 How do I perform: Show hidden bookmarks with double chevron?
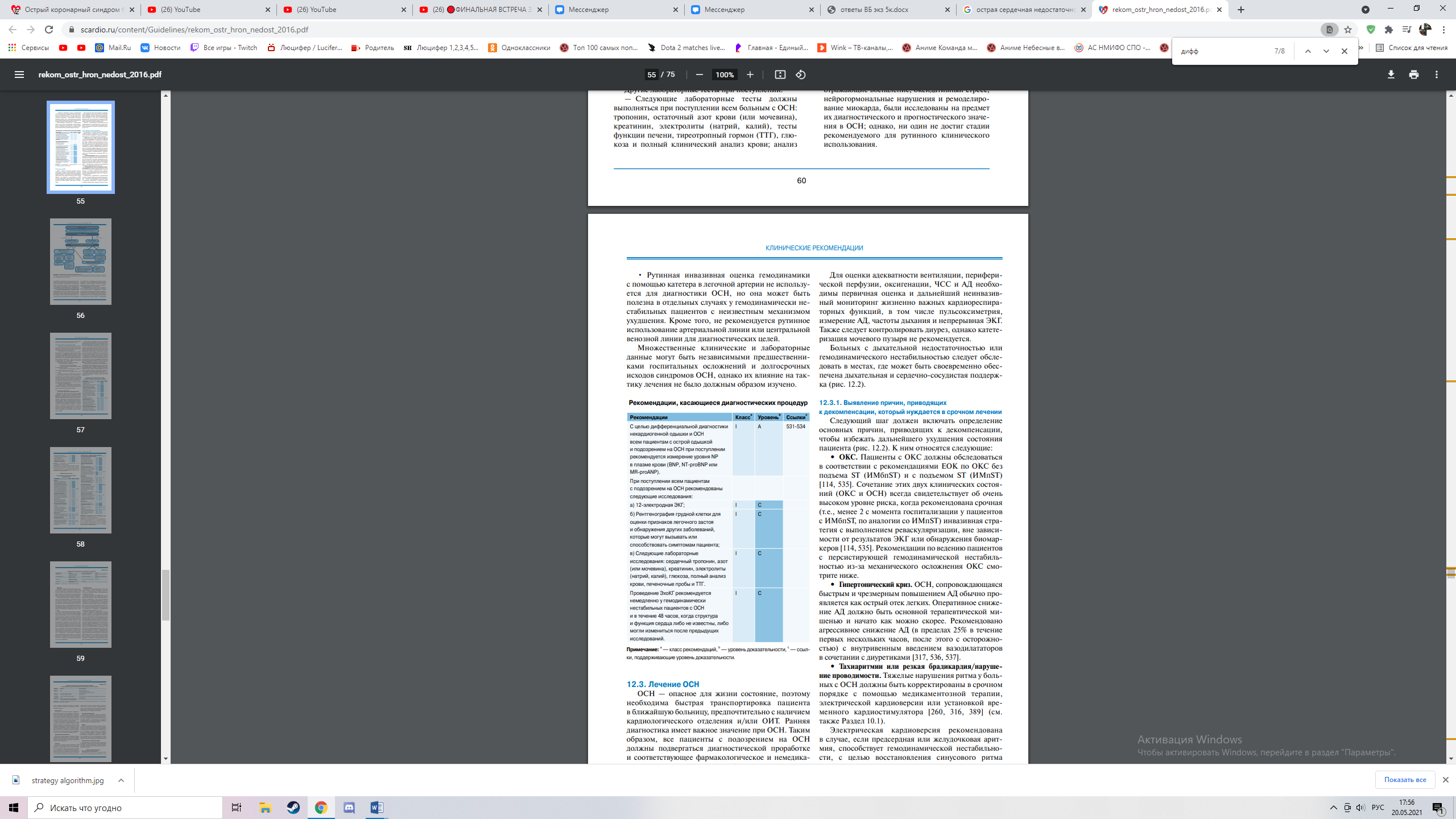1361,48
